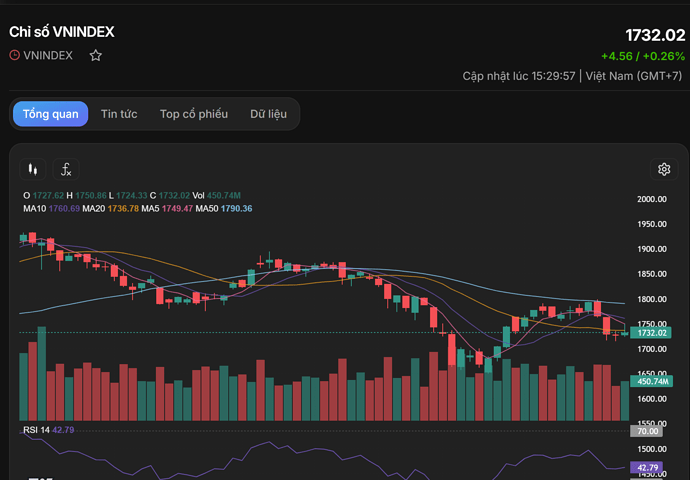Open the candlestick chart type selector

(x=33, y=169)
